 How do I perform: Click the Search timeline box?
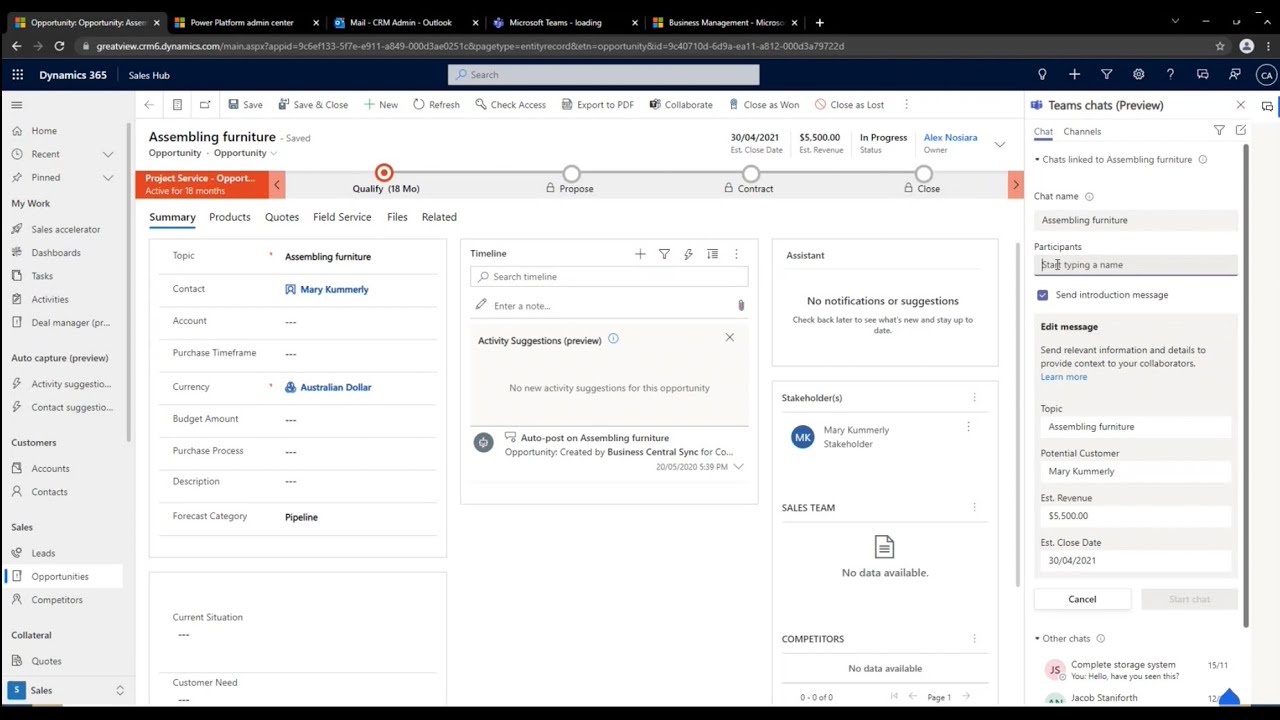pyautogui.click(x=609, y=277)
